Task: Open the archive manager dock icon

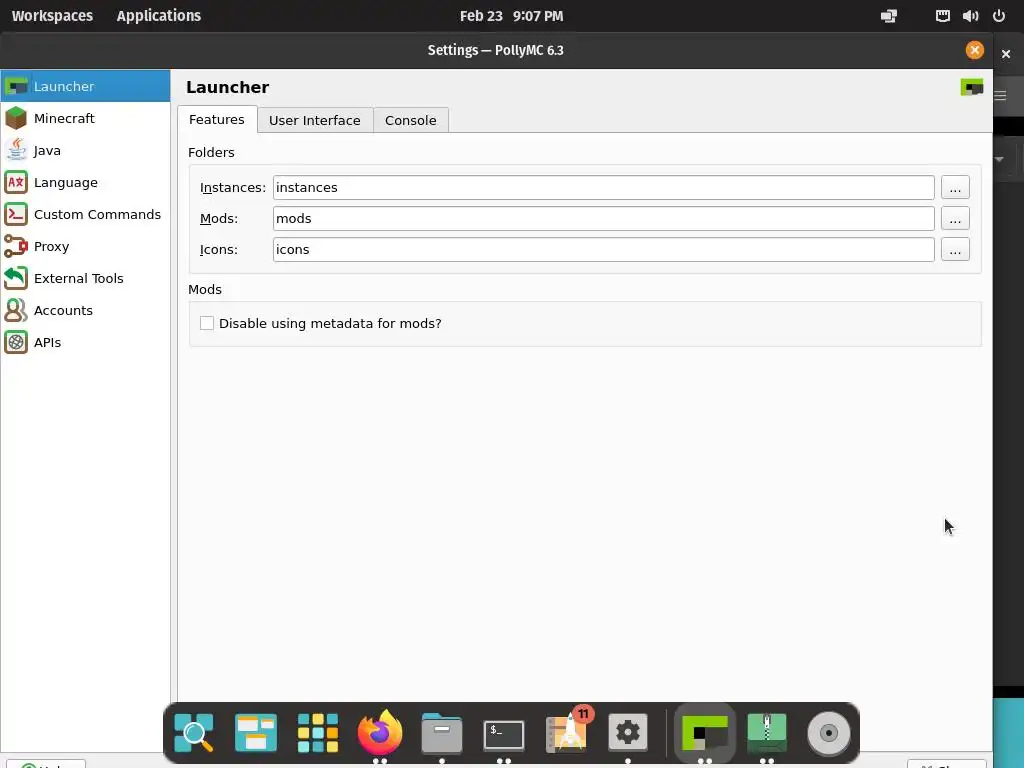Action: (767, 733)
